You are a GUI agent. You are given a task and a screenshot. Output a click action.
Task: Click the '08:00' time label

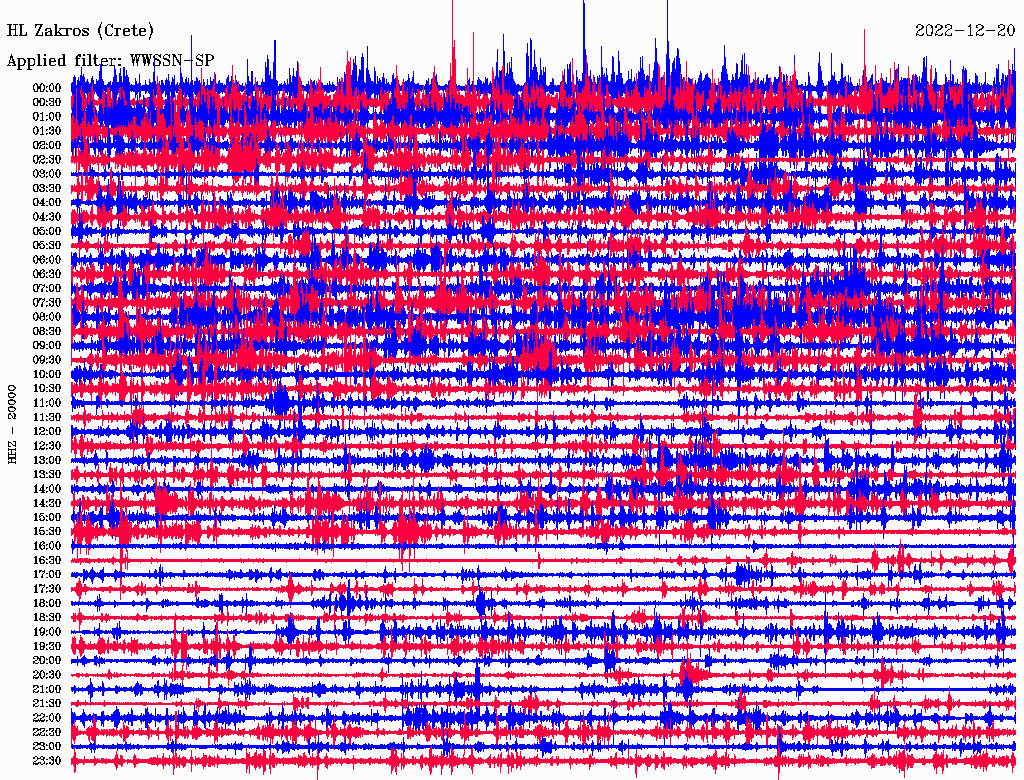(x=47, y=317)
